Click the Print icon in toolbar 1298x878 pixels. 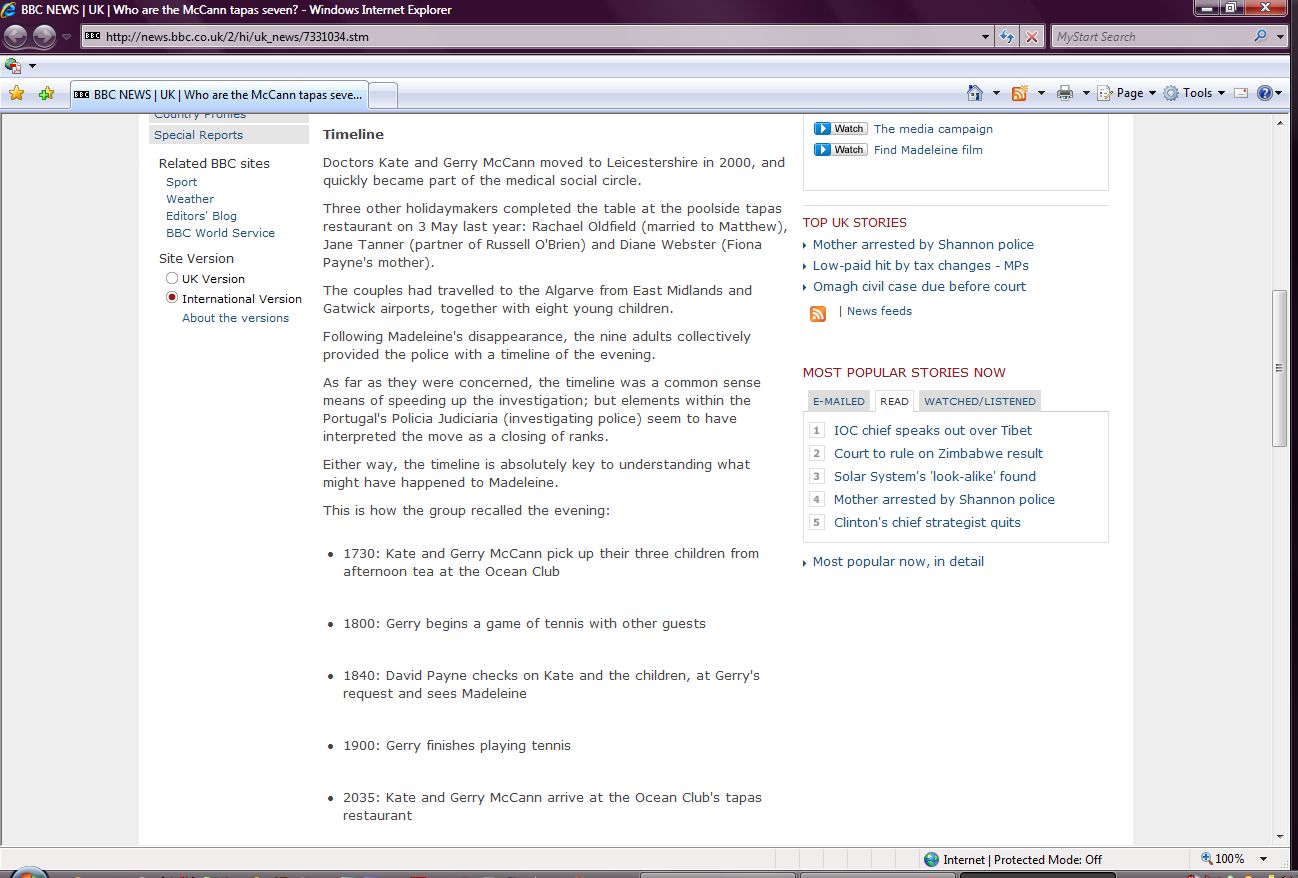click(x=1064, y=93)
